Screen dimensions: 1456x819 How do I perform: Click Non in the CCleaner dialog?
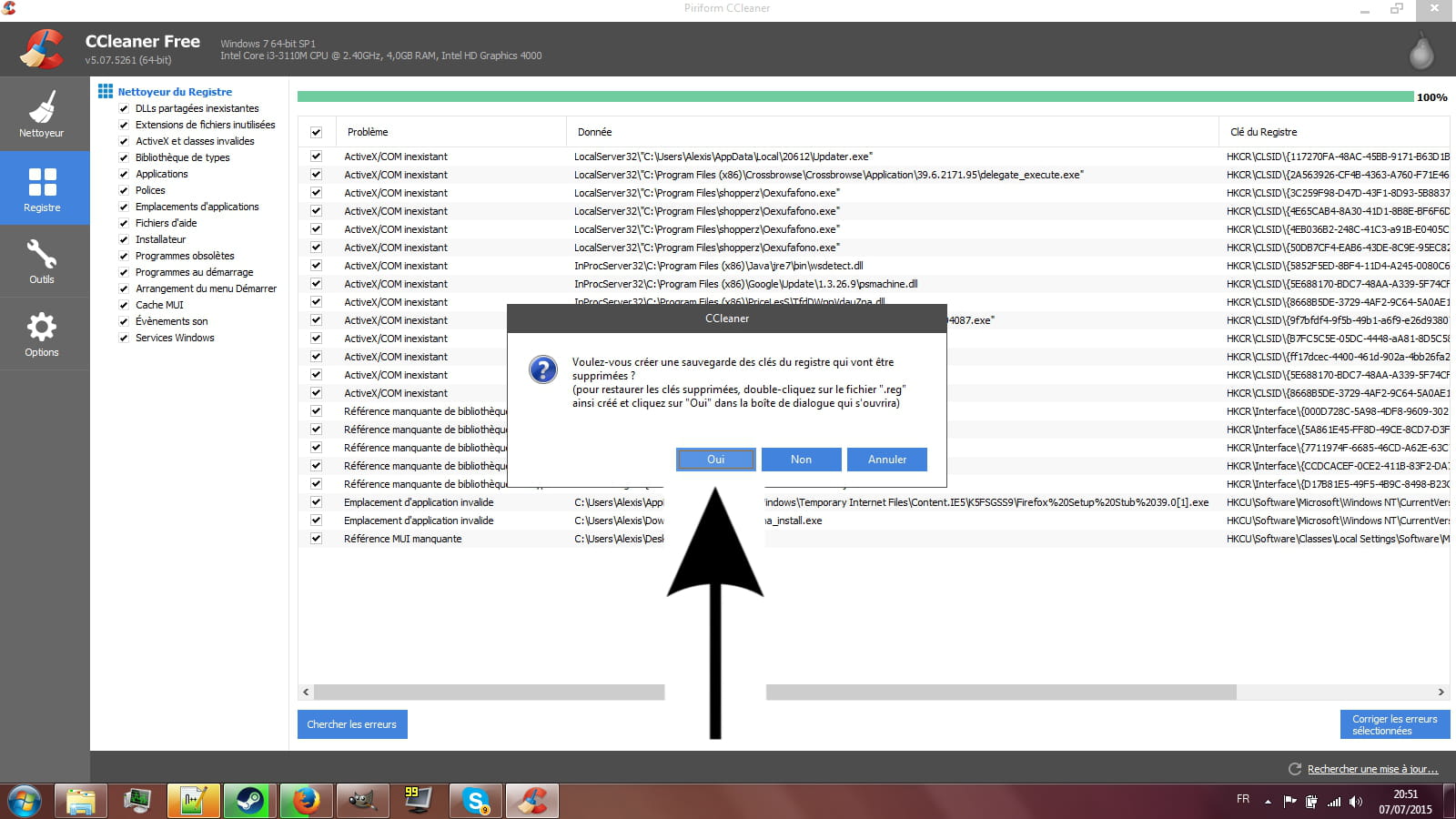click(x=801, y=460)
